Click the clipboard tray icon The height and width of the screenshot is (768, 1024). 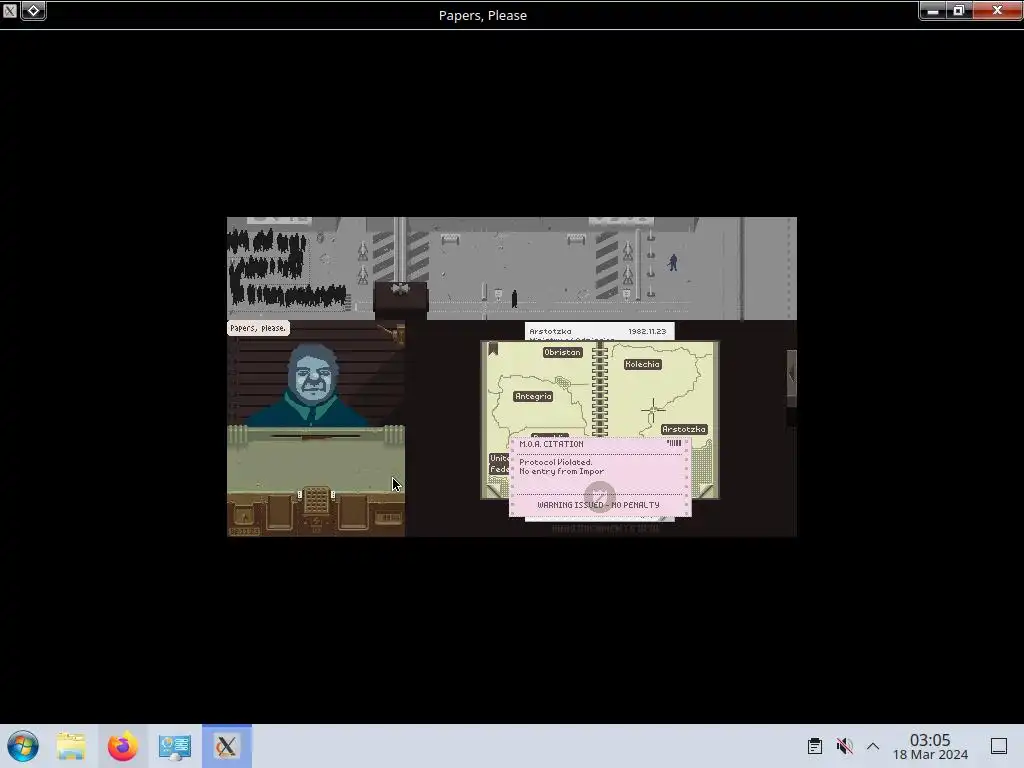pyautogui.click(x=814, y=746)
